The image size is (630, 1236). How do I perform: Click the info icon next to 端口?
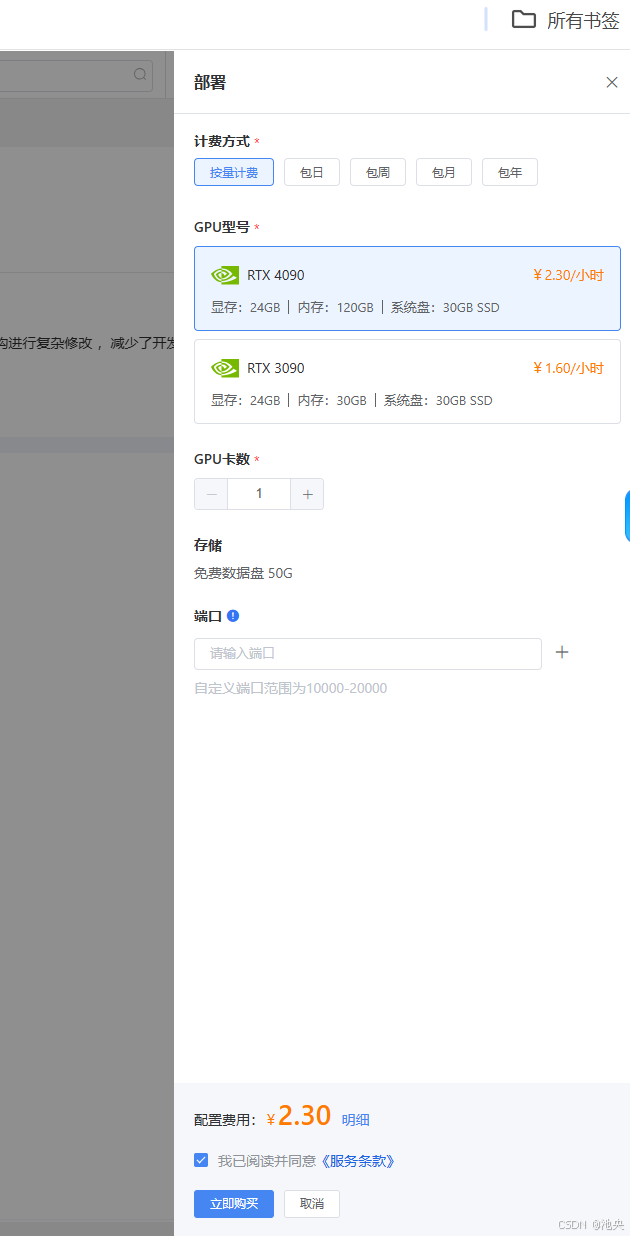233,616
